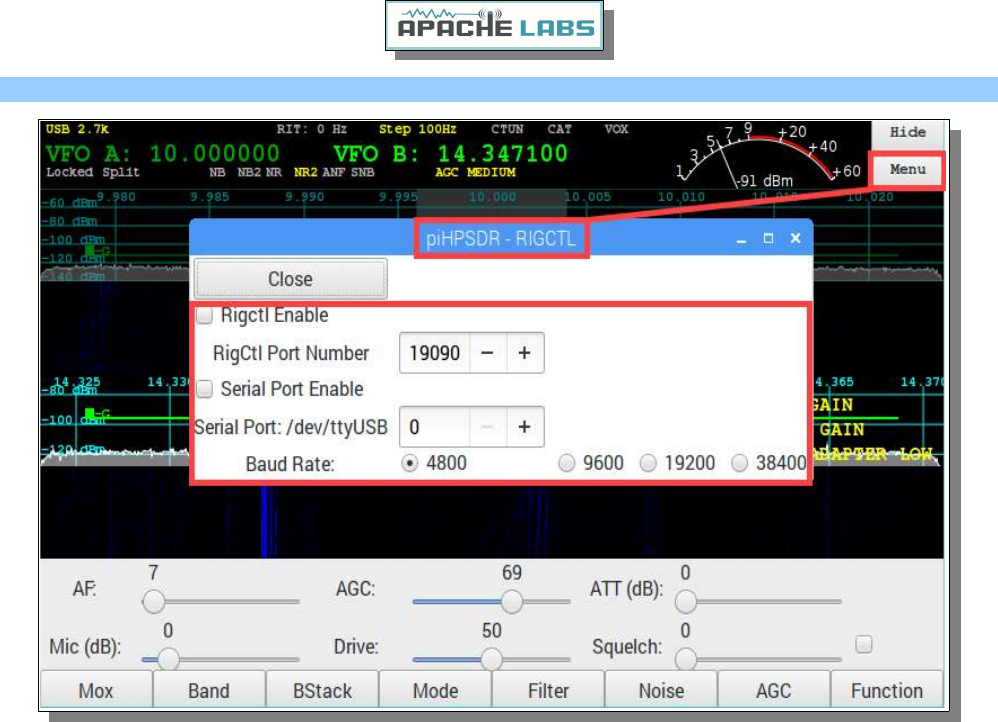Image resolution: width=998 pixels, height=722 pixels.
Task: Click the VOX indicator
Action: [616, 129]
